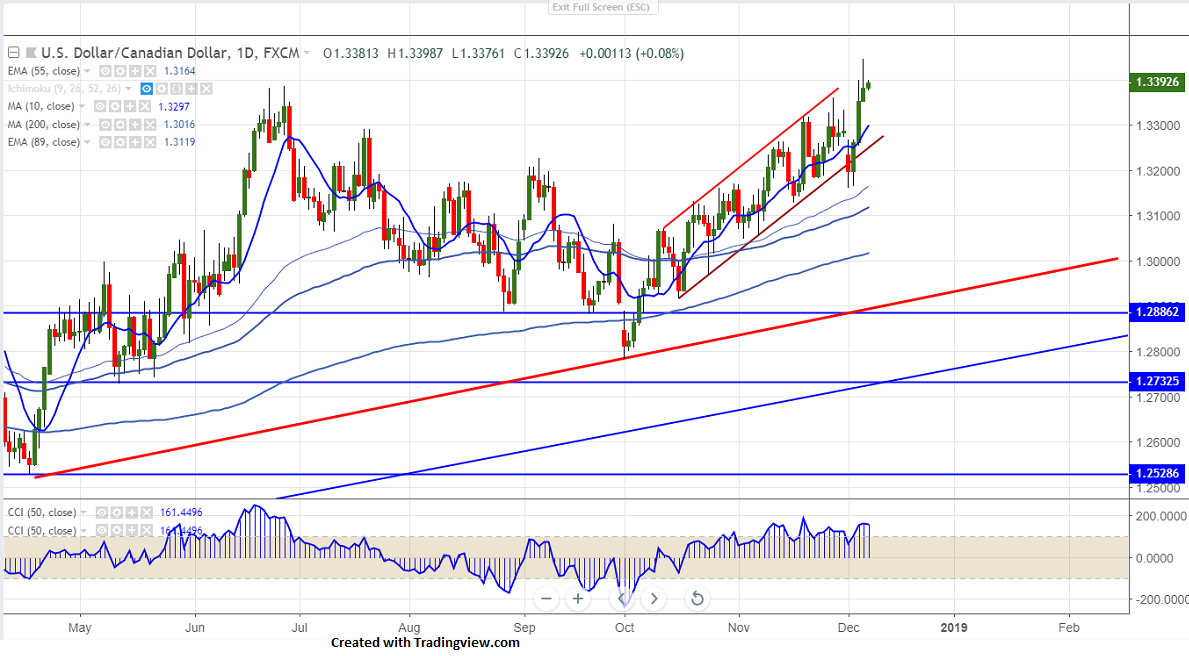Open dropdown arrow next to FXCM title

(306, 54)
